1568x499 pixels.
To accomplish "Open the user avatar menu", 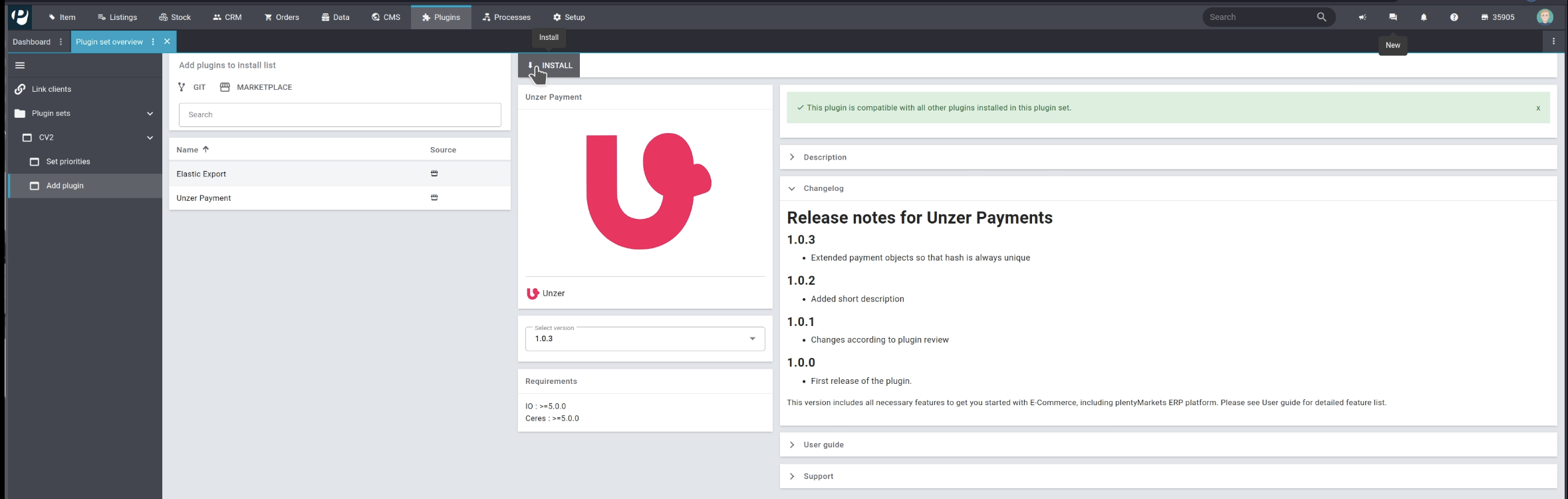I will pyautogui.click(x=1545, y=17).
